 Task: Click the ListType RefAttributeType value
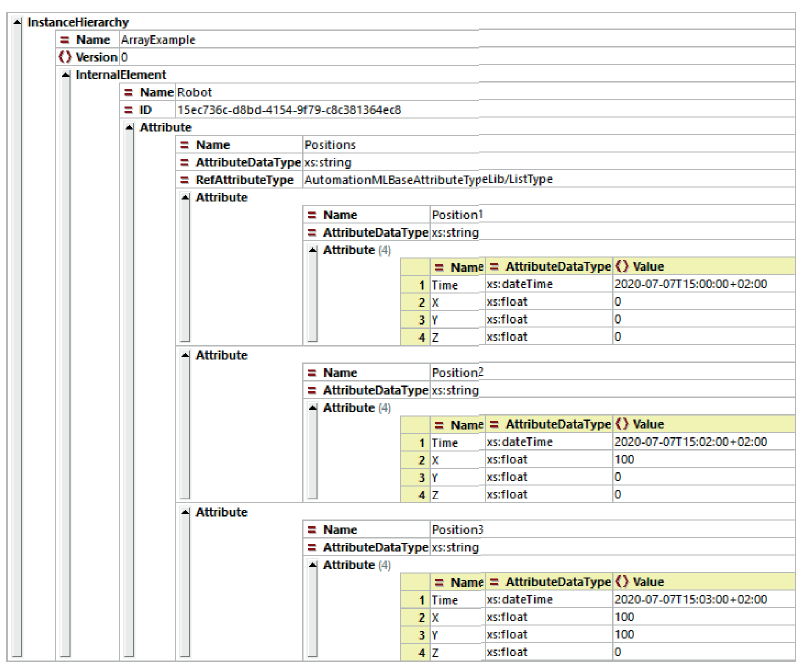click(428, 180)
